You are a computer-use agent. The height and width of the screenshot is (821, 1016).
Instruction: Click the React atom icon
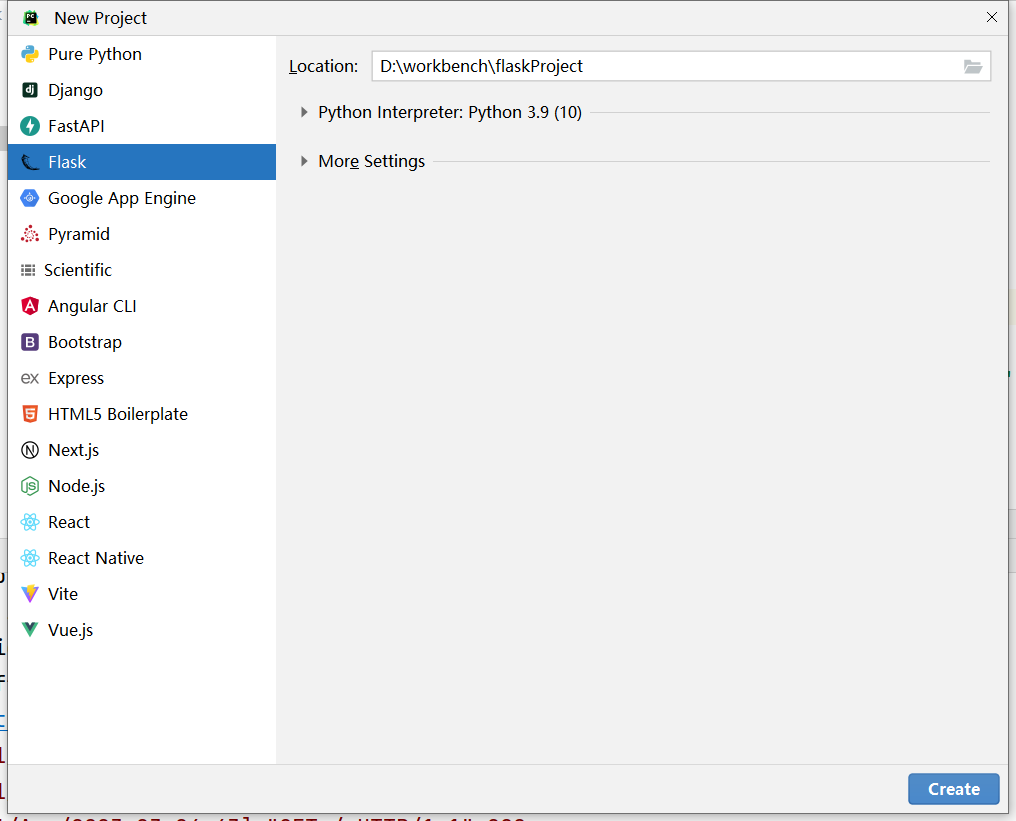30,522
